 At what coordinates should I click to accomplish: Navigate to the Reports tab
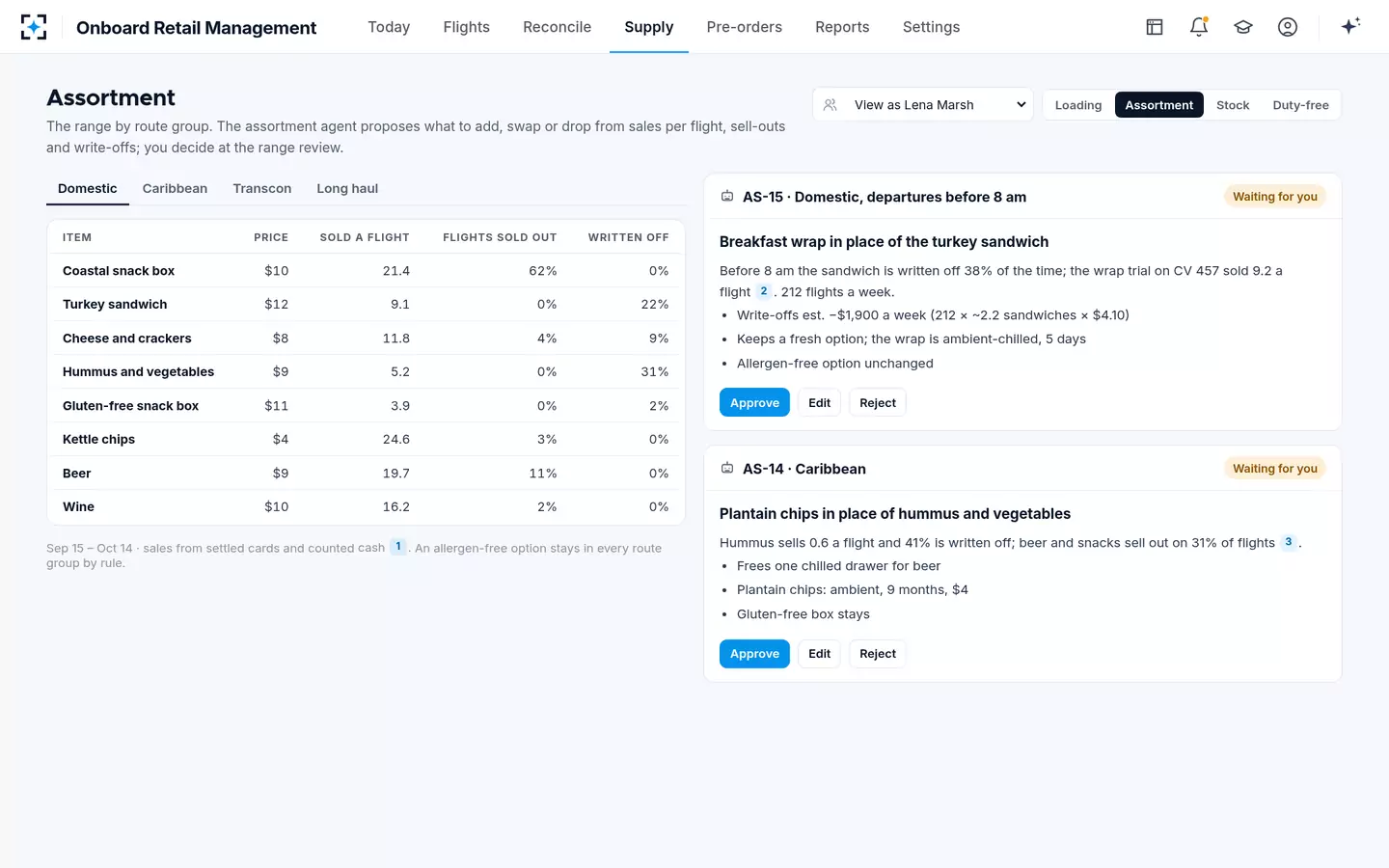tap(842, 27)
